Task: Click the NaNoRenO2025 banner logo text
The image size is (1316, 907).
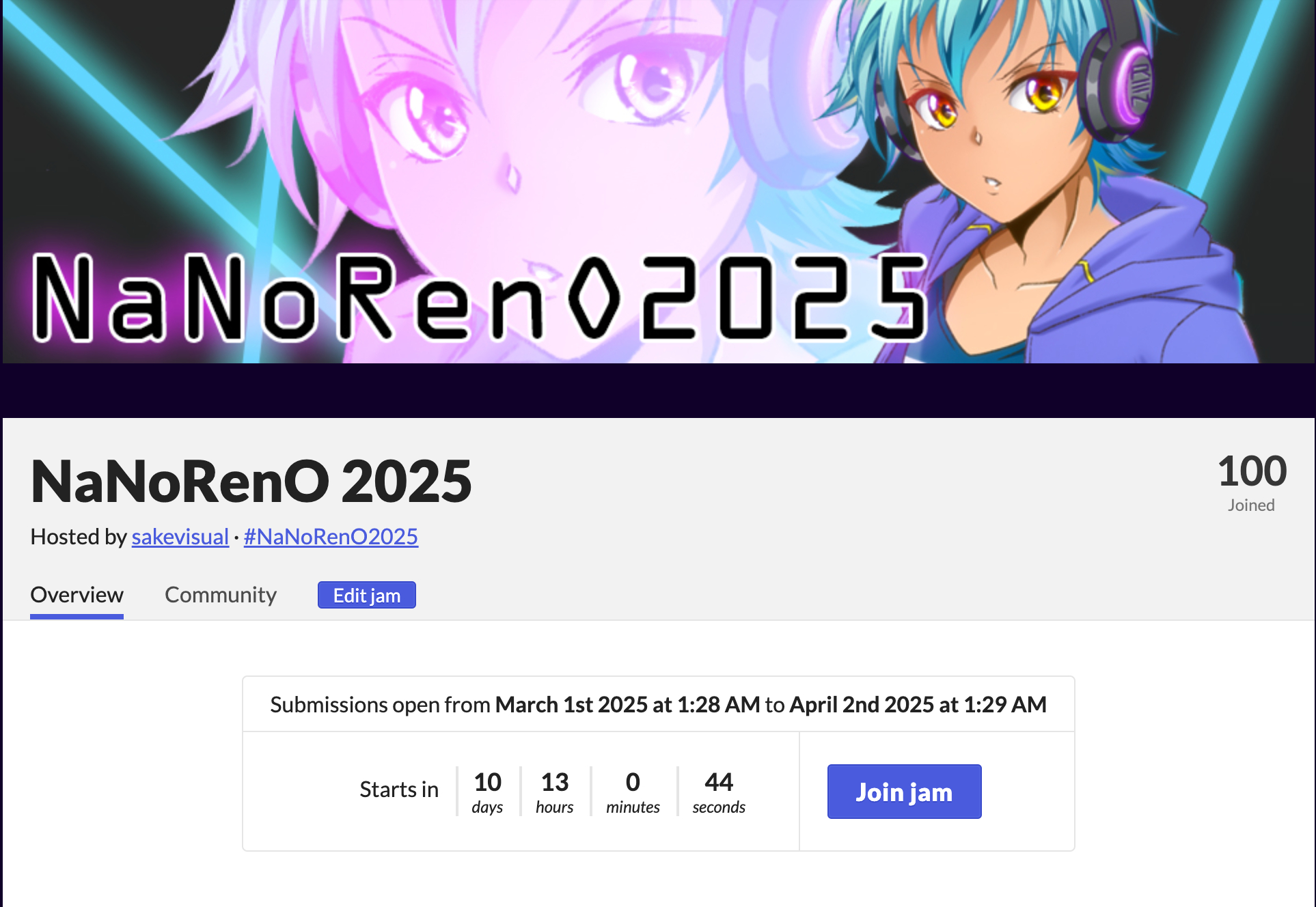Action: (x=478, y=298)
